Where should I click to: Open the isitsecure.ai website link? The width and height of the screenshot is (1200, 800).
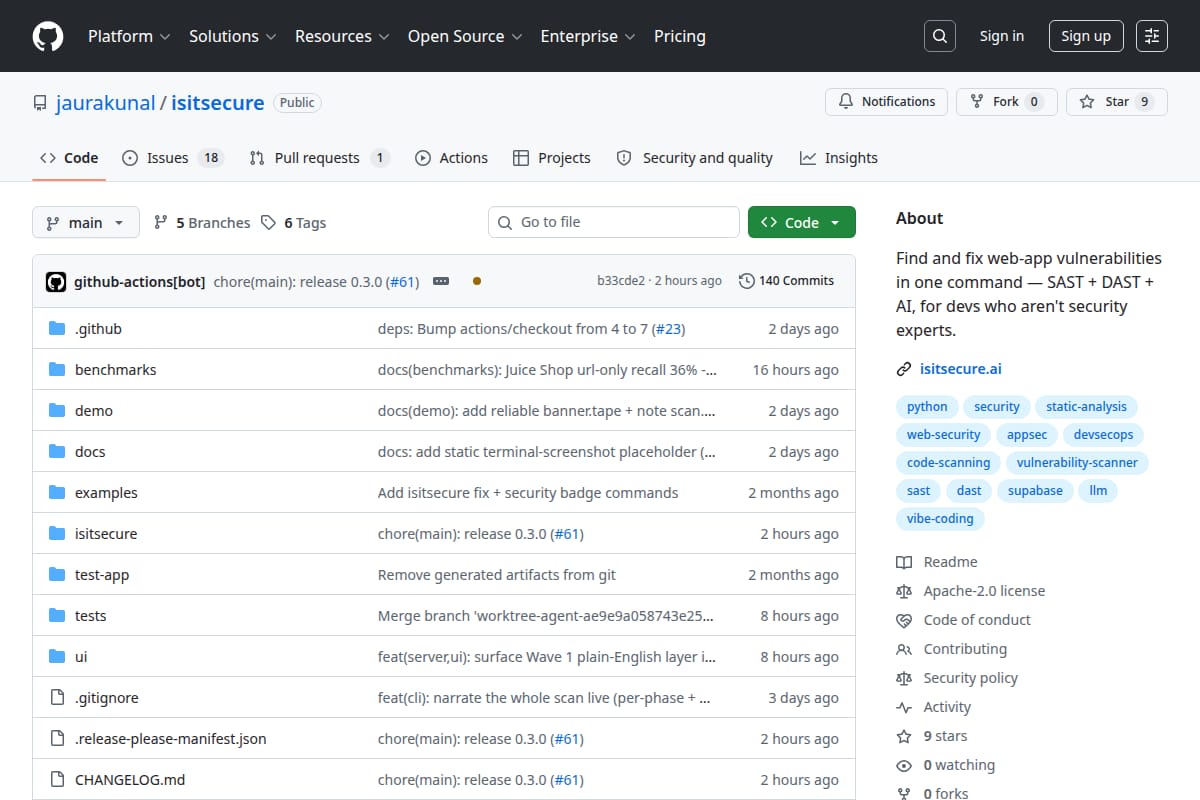pos(960,369)
